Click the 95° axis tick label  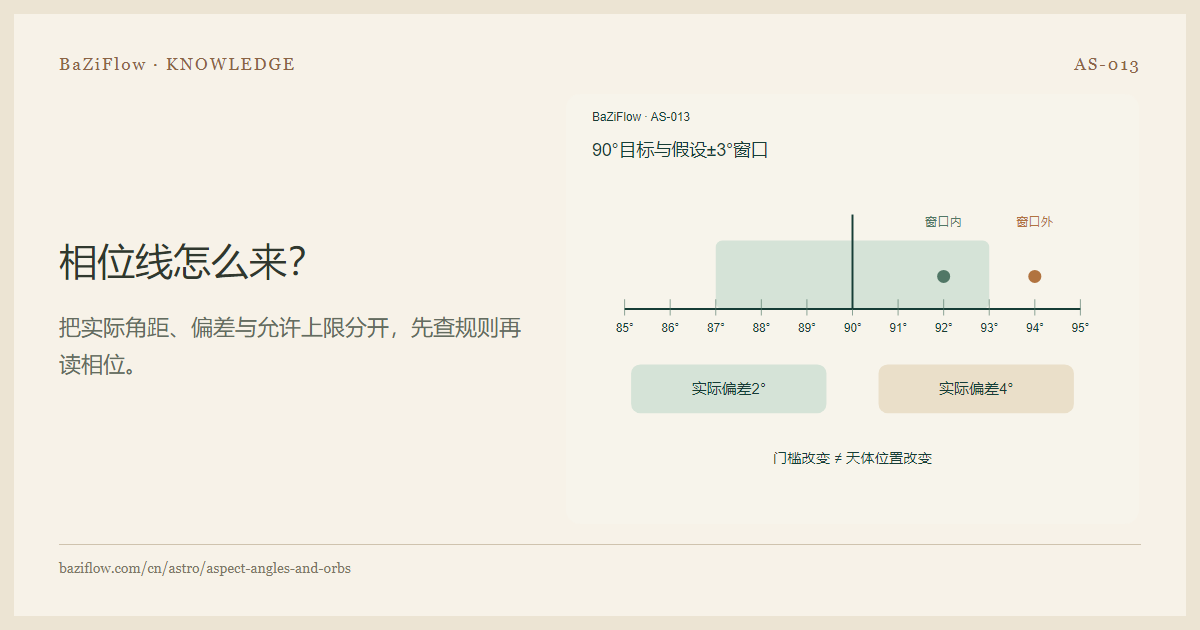[x=1080, y=327]
